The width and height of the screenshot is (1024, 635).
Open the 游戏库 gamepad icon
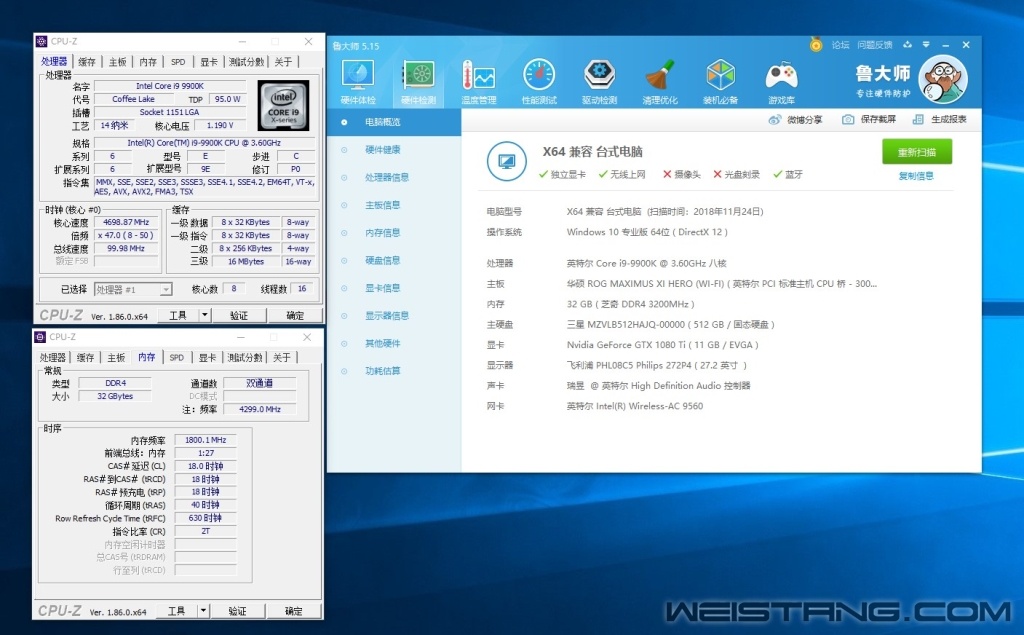781,82
